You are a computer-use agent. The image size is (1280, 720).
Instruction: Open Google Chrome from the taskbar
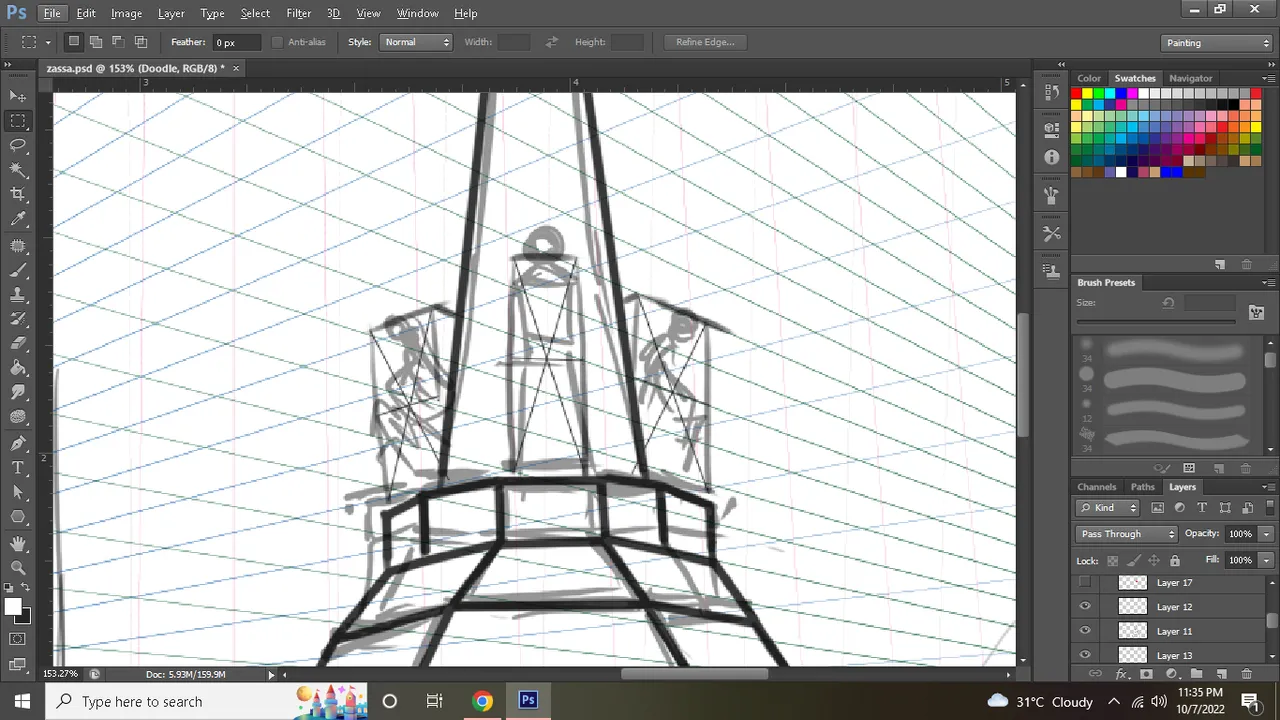[x=482, y=701]
